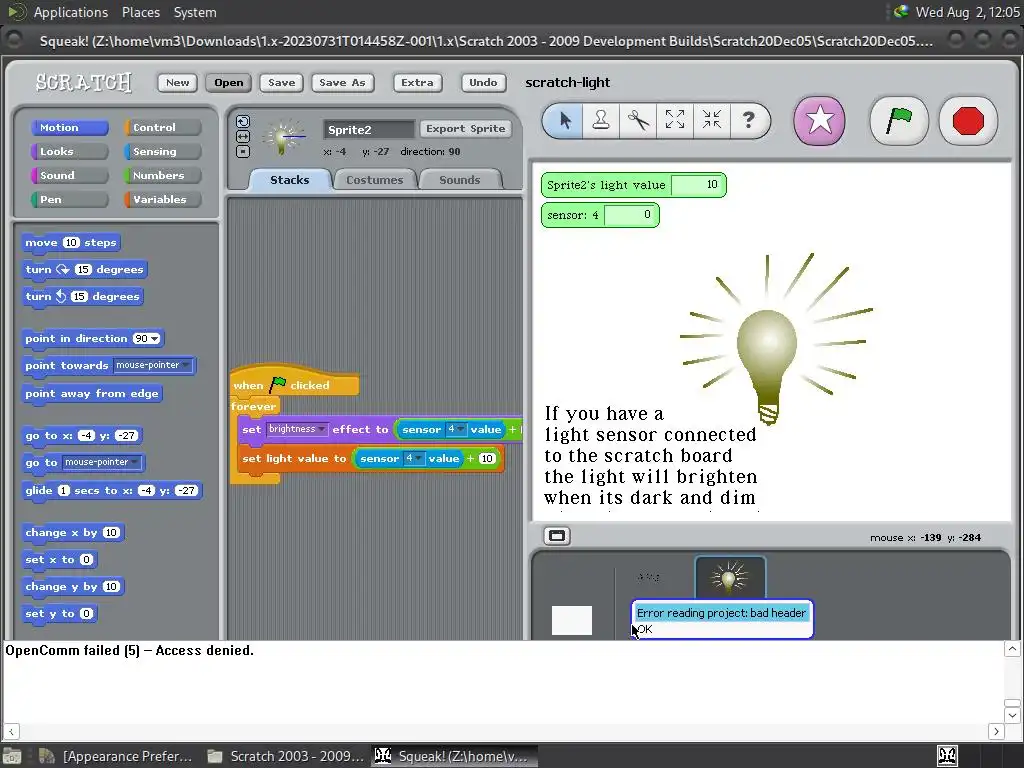Select the stamp duplicate tool

pos(601,120)
